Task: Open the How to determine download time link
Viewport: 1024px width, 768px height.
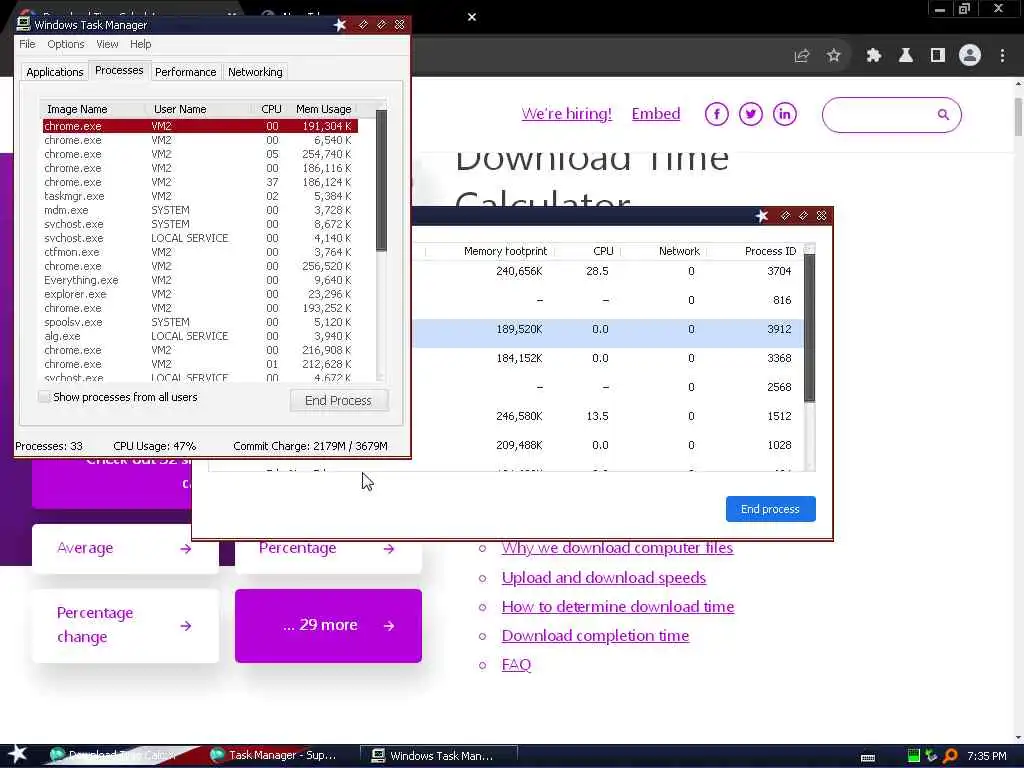Action: point(618,607)
